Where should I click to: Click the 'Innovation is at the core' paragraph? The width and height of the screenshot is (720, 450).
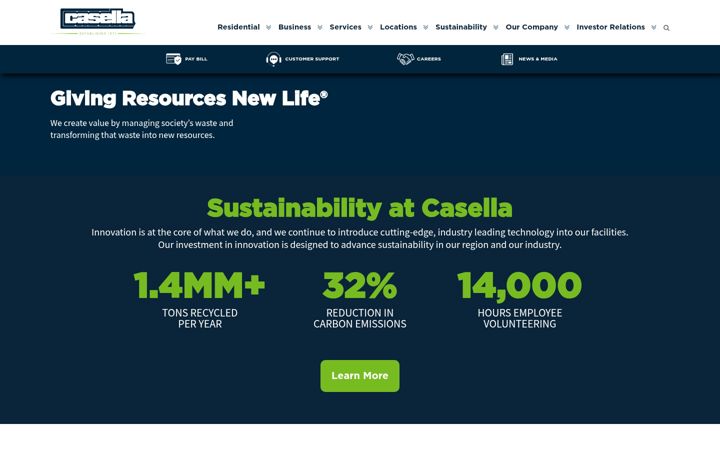[360, 239]
